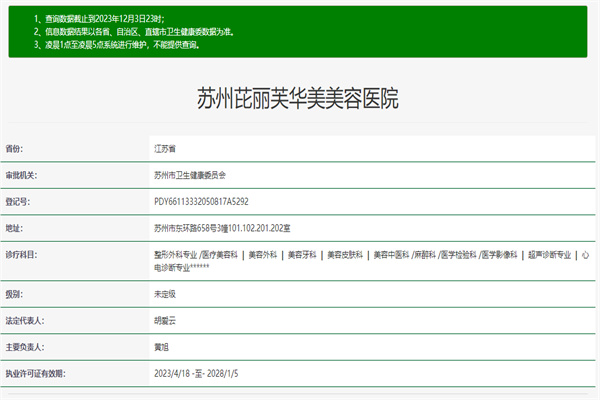Click 苏州市卫生健康委员会 value

pyautogui.click(x=190, y=175)
